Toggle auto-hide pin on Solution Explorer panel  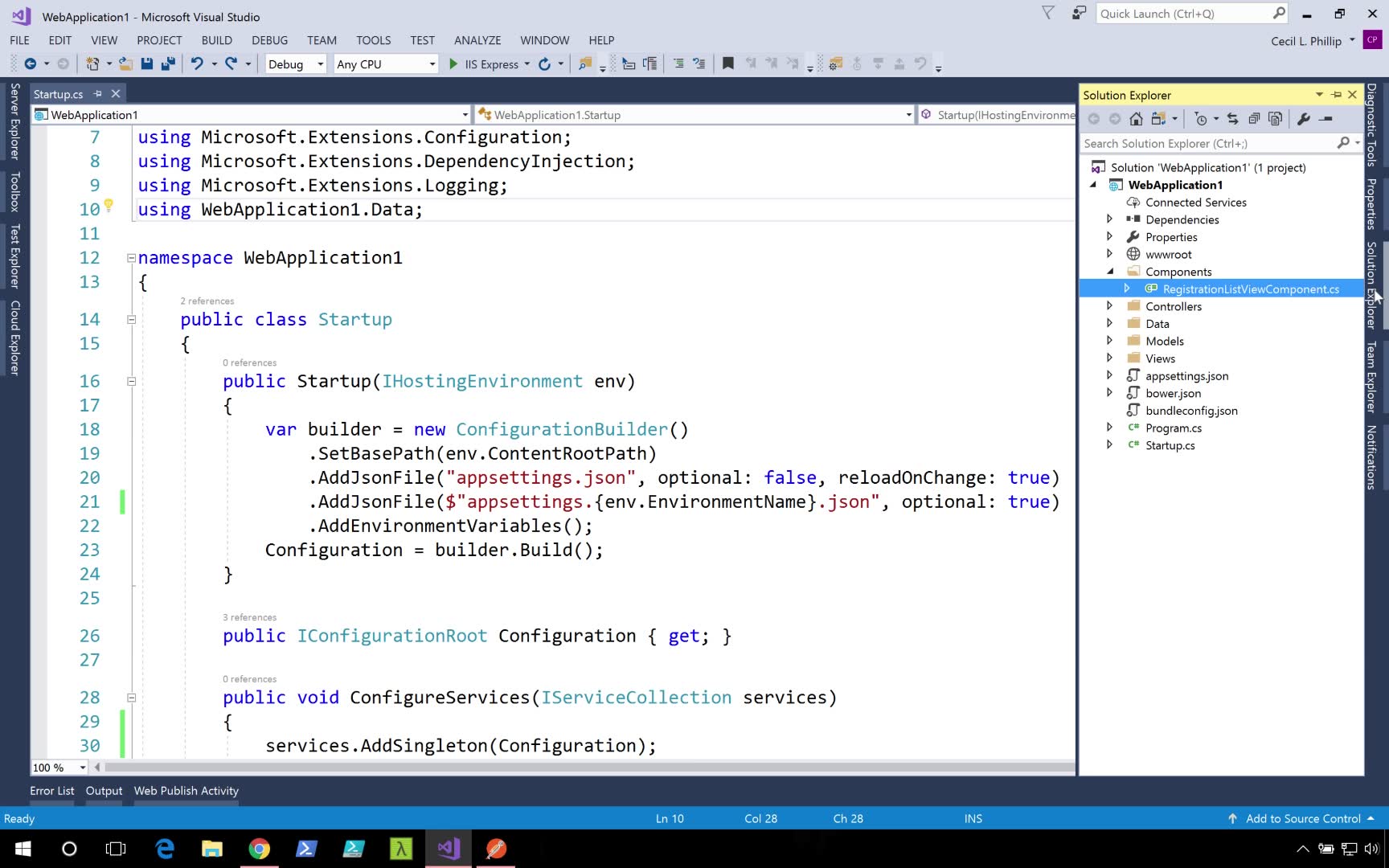pyautogui.click(x=1336, y=95)
